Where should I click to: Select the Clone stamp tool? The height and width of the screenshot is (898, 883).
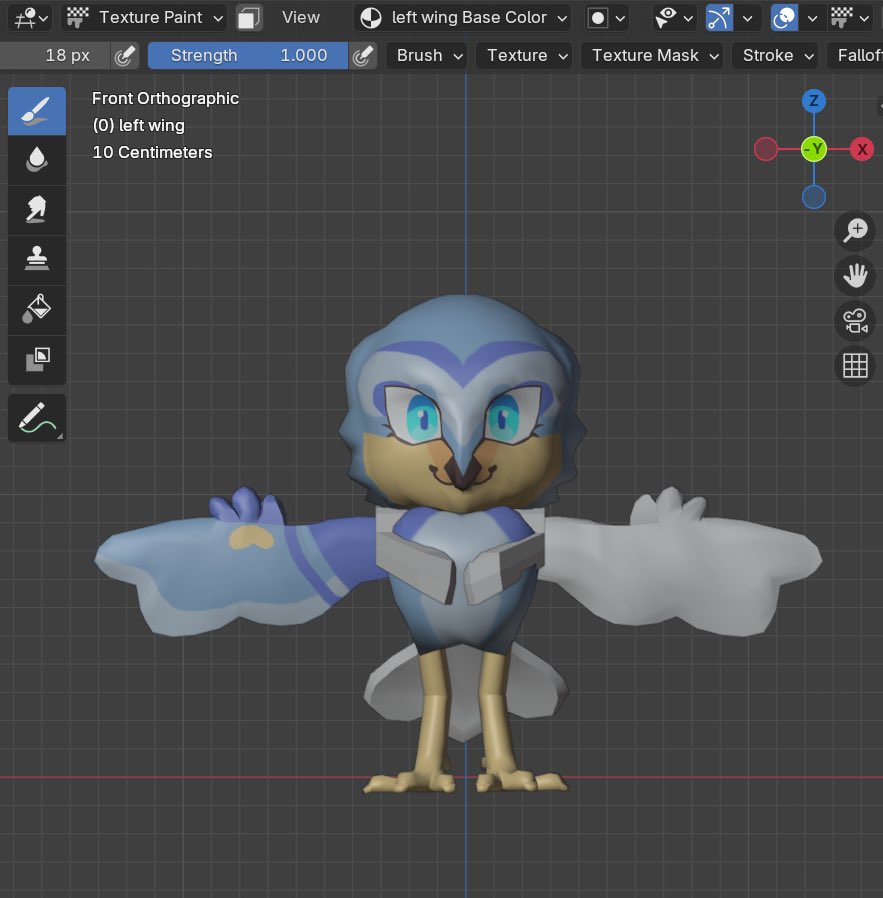click(x=37, y=260)
